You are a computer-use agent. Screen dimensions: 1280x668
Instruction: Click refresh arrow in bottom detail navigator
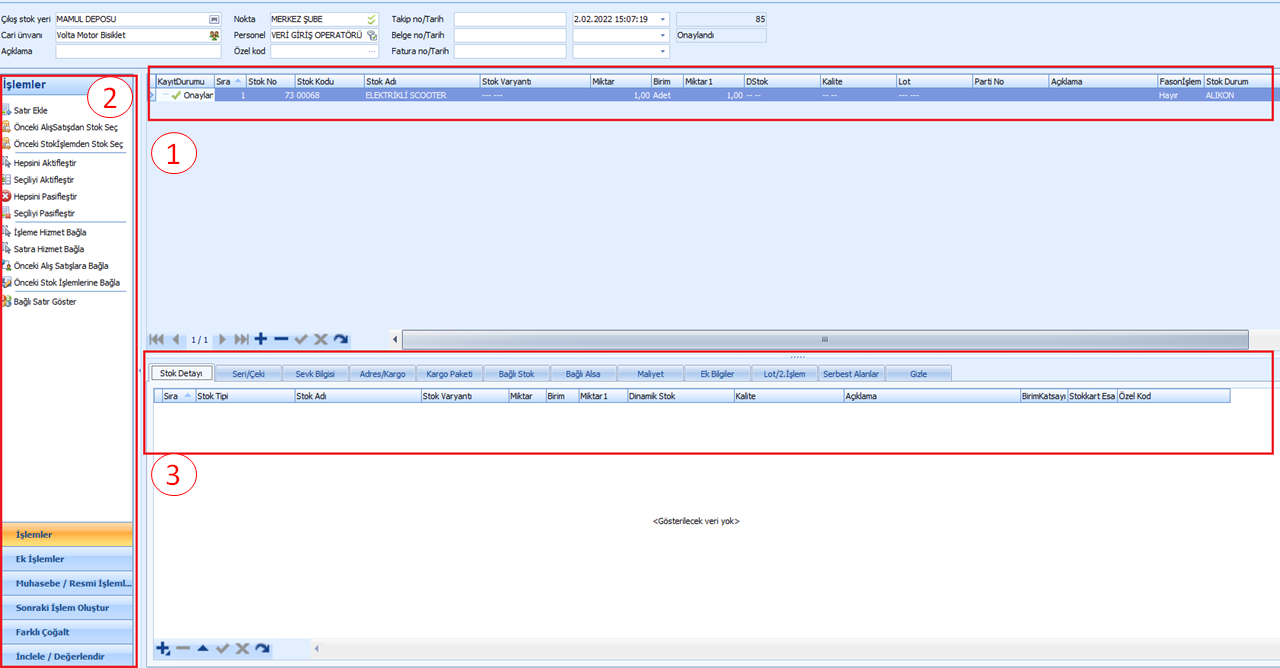point(262,648)
